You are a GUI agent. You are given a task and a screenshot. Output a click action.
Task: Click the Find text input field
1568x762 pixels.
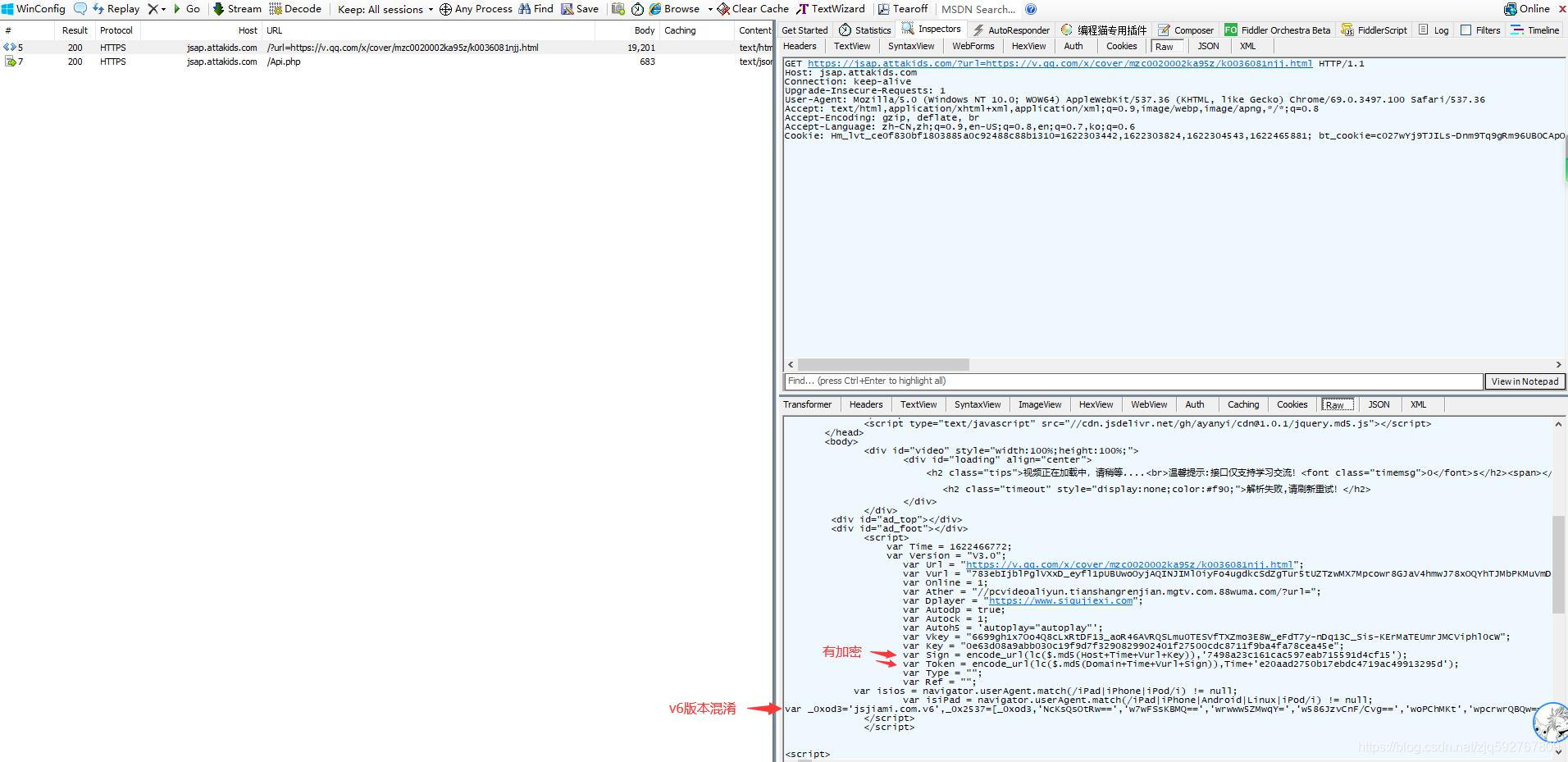[1133, 381]
